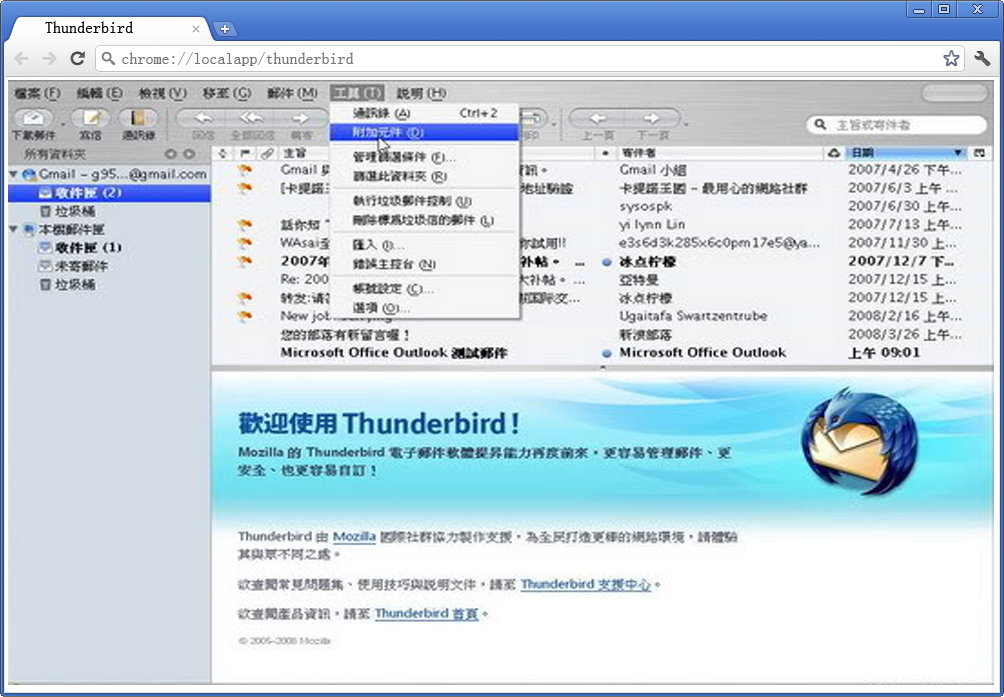Open the browser wrench settings menu
The image size is (1004, 697).
pos(982,59)
